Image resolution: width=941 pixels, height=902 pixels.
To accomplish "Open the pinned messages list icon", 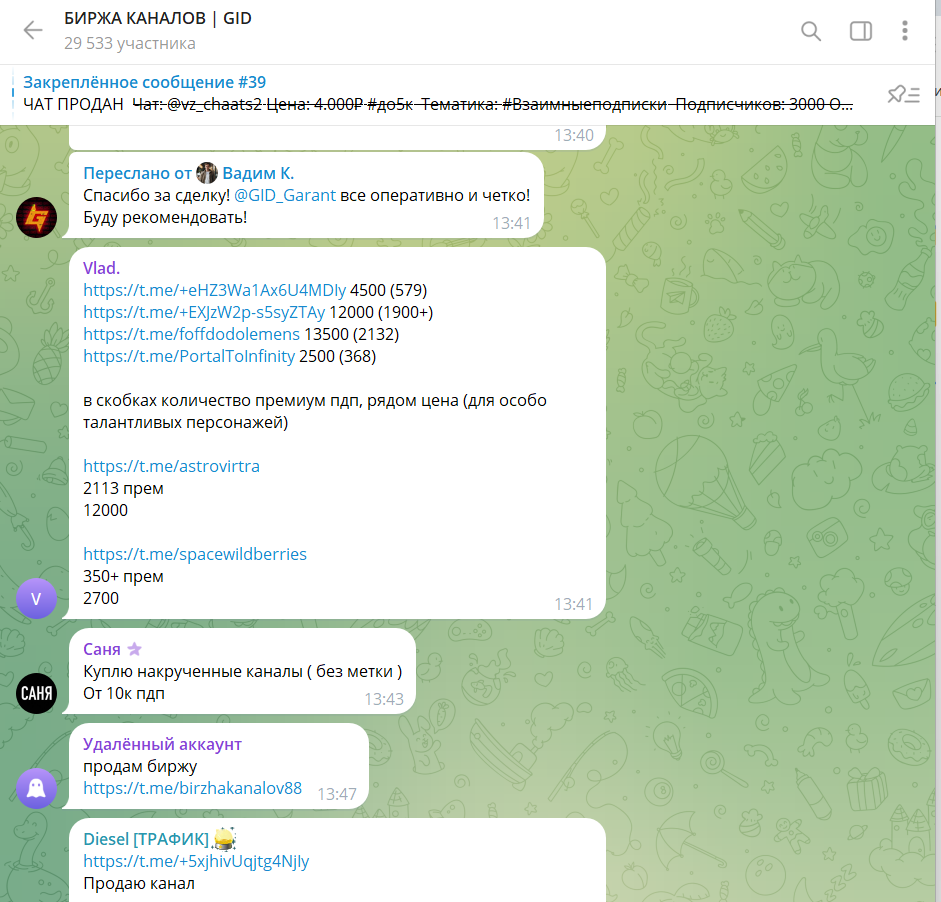I will (903, 94).
